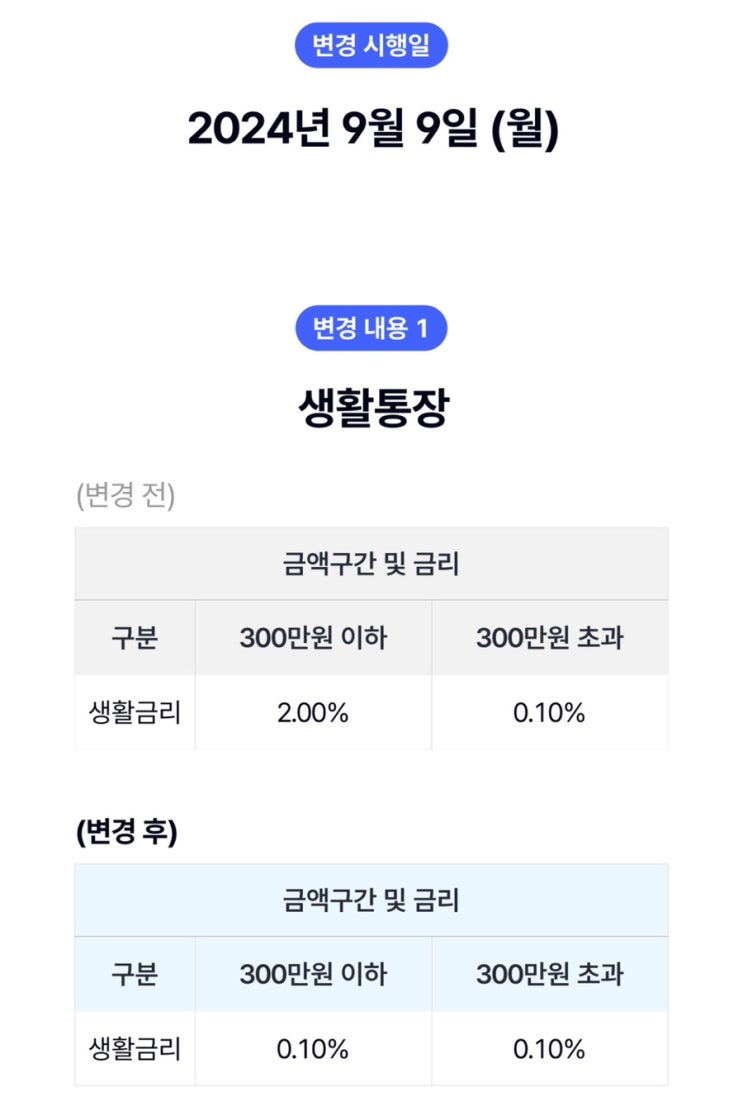
Task: Click the 구분 cell in the after-change table
Action: point(135,974)
